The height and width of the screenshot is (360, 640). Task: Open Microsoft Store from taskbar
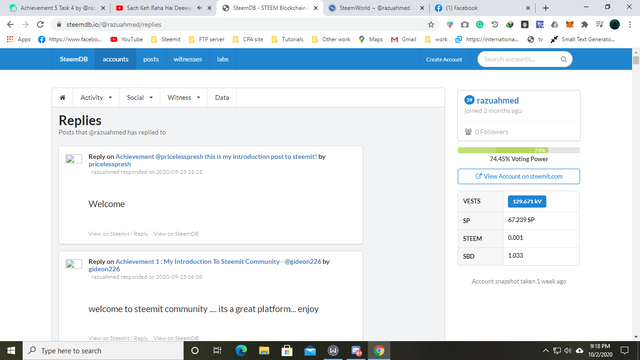point(287,351)
